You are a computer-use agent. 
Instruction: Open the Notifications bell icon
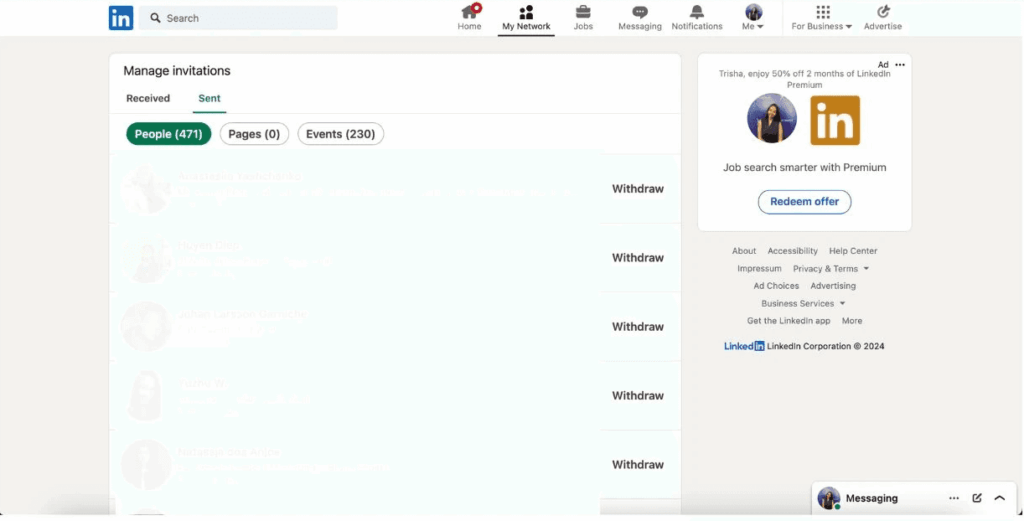pyautogui.click(x=697, y=13)
